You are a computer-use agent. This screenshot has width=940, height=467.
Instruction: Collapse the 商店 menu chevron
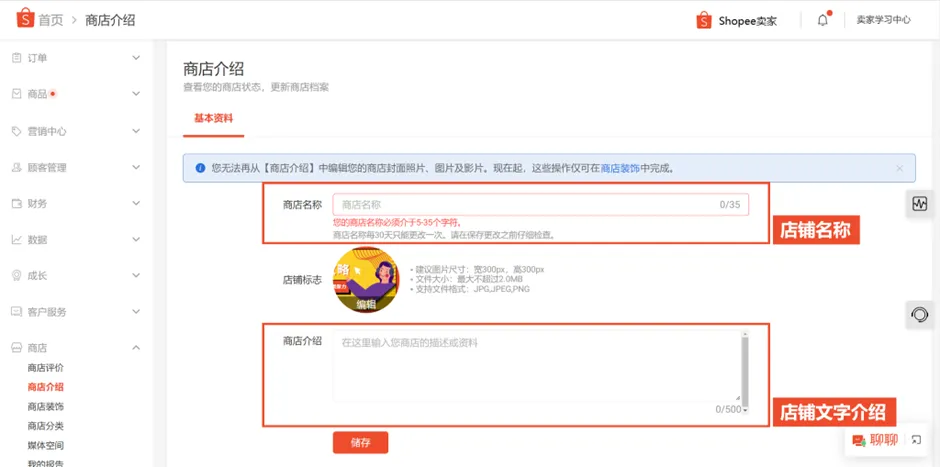[136, 348]
